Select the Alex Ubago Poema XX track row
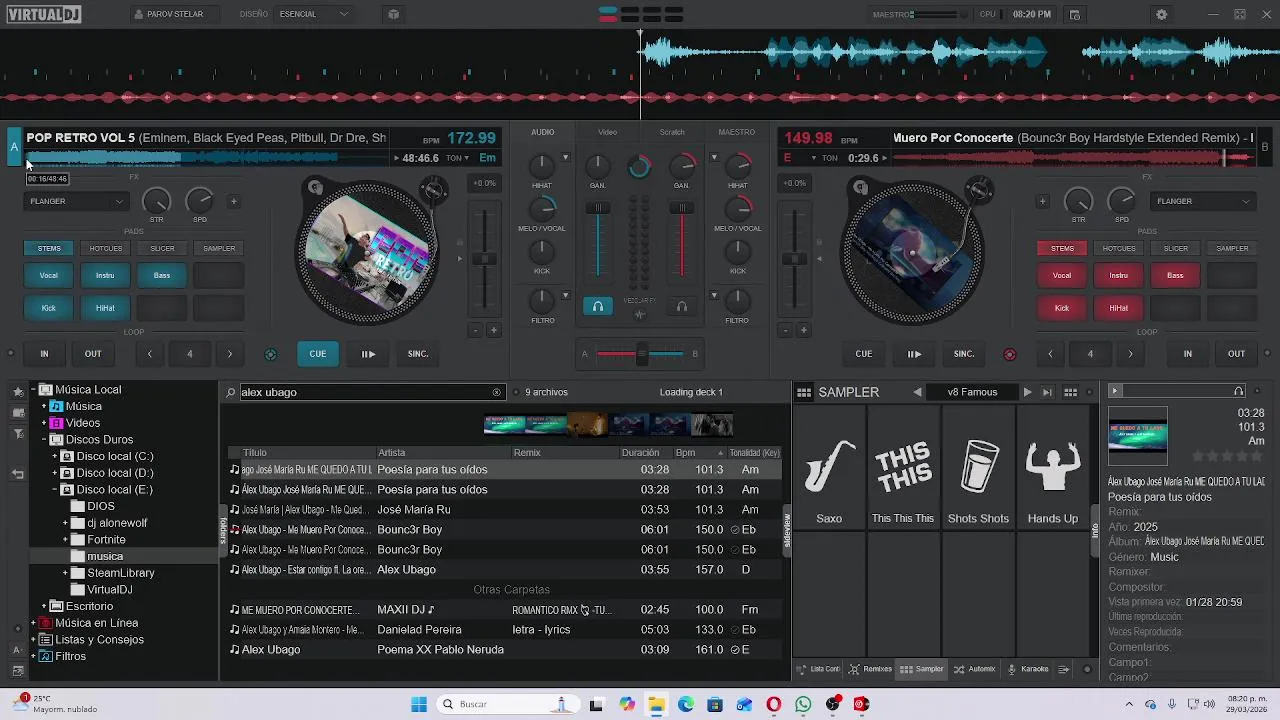Image resolution: width=1280 pixels, height=720 pixels. [505, 650]
